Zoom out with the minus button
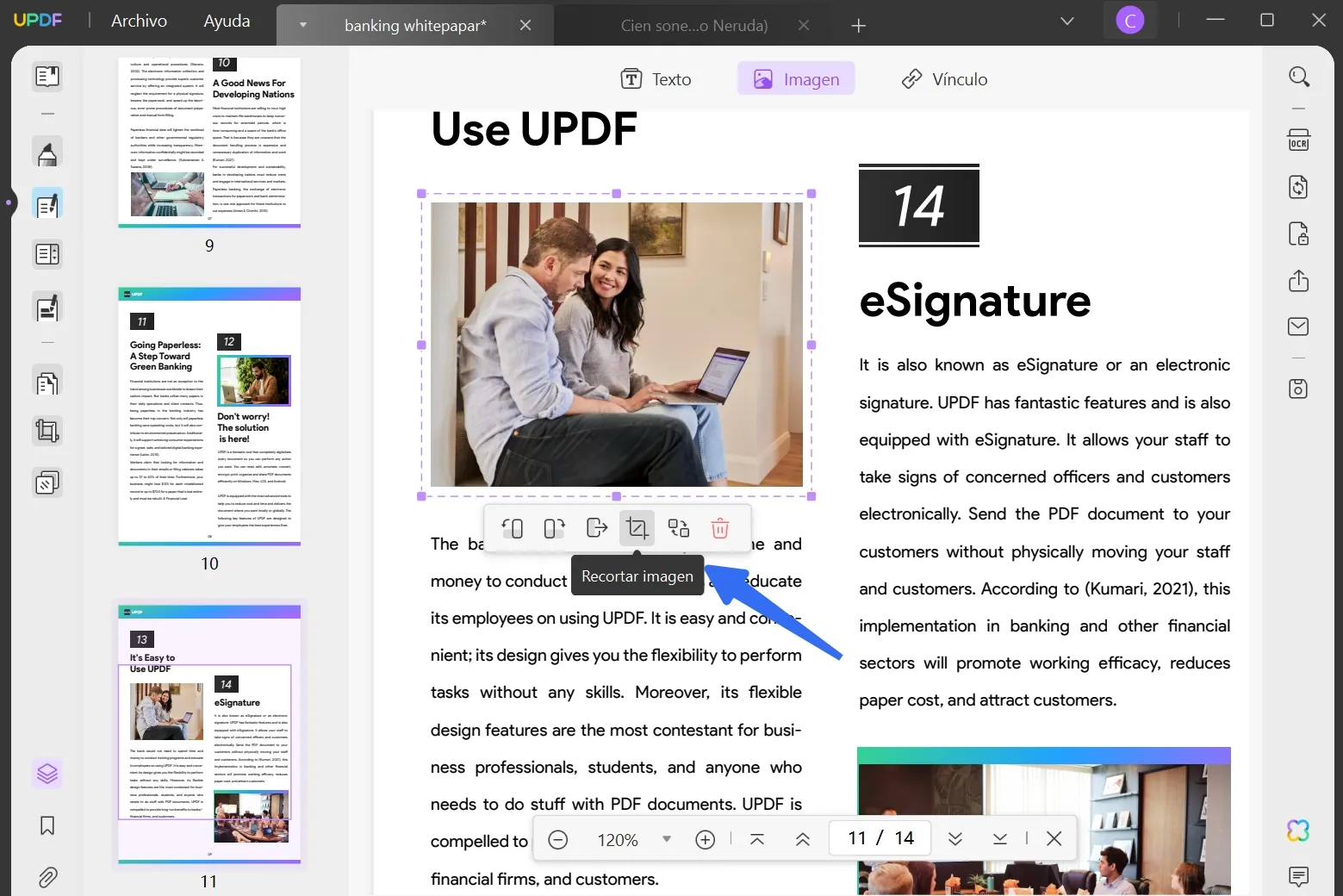Image resolution: width=1343 pixels, height=896 pixels. click(558, 839)
